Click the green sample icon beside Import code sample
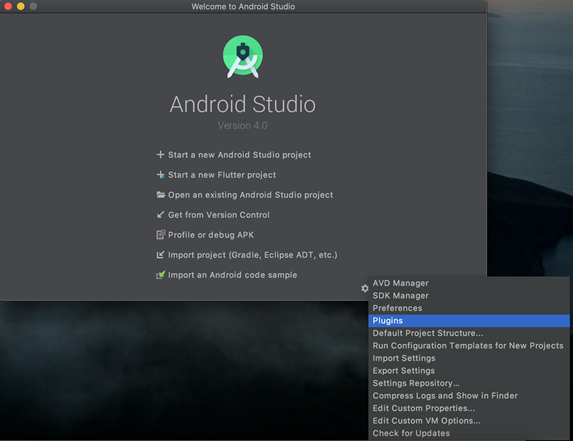 tap(160, 274)
